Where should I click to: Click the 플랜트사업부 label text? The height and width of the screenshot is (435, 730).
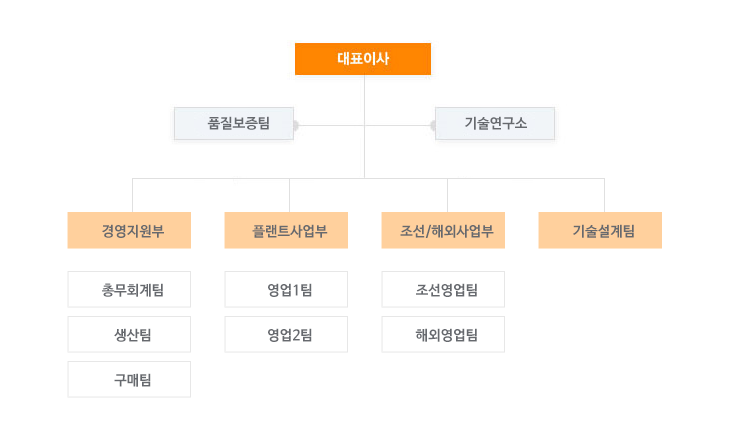(290, 231)
